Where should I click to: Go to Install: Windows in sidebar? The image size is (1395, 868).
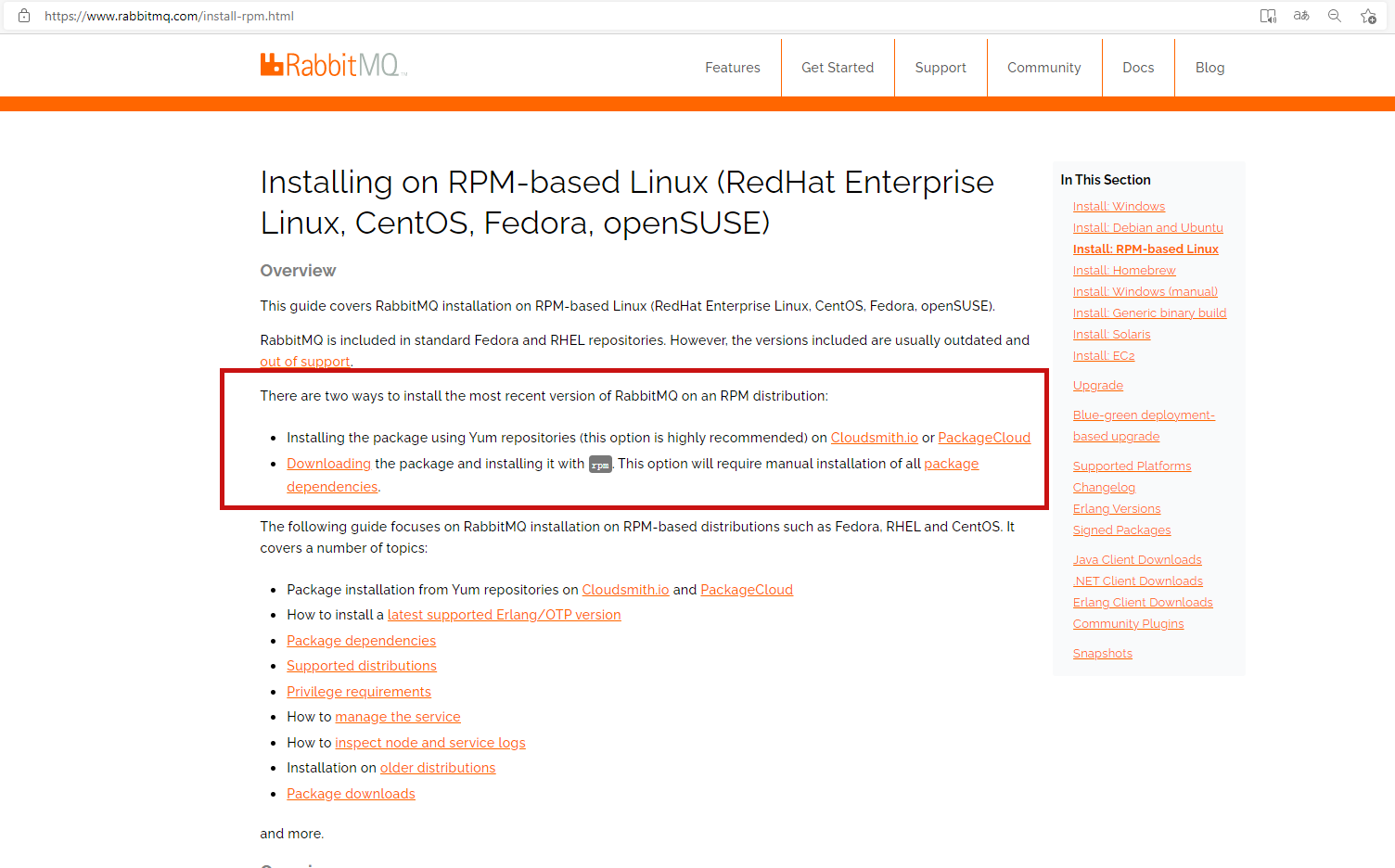pyautogui.click(x=1119, y=207)
